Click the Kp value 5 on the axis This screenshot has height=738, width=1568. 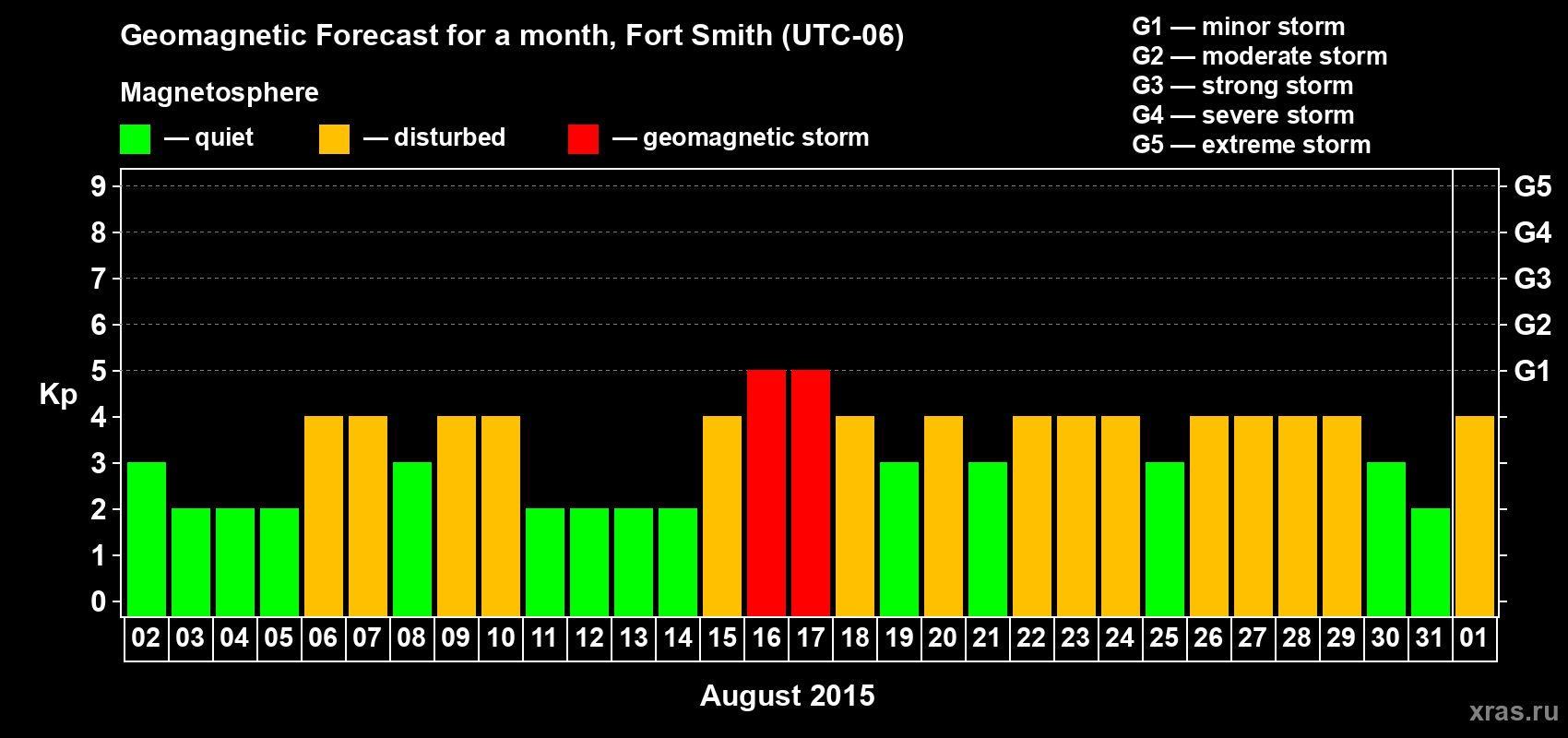[99, 371]
